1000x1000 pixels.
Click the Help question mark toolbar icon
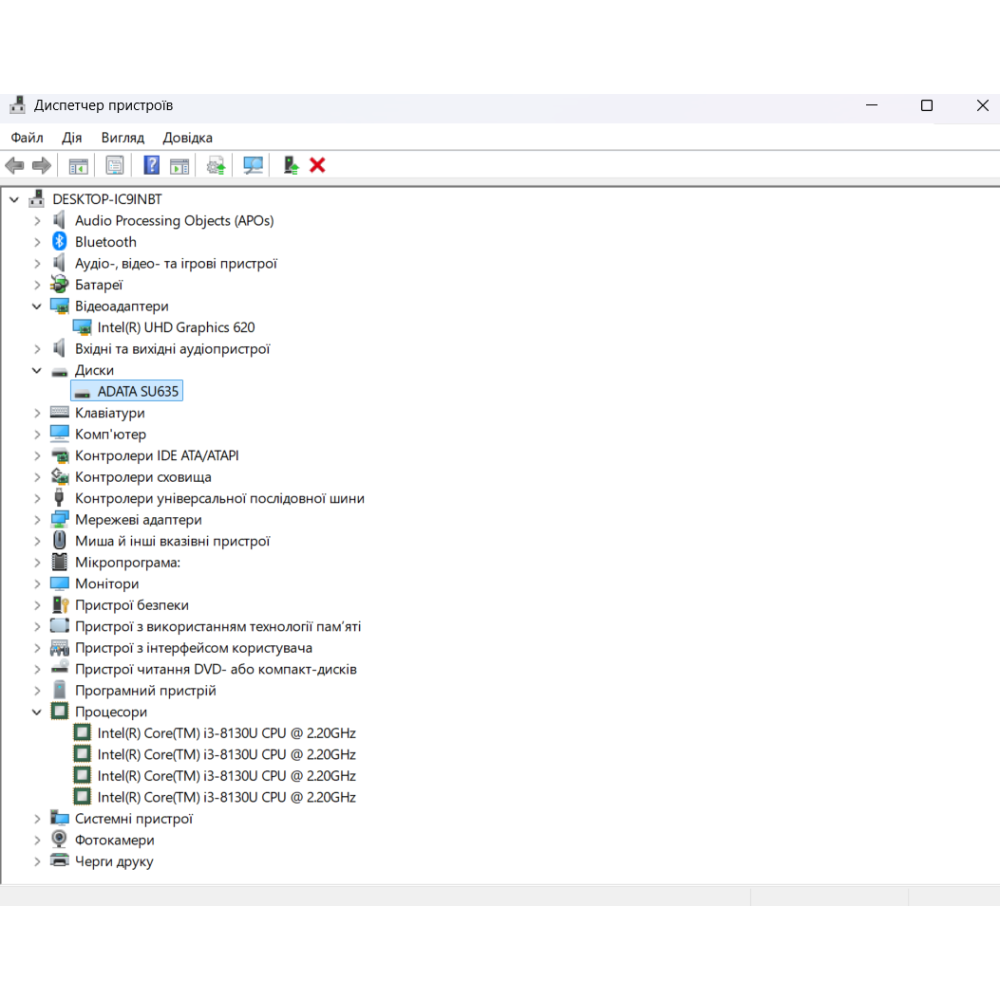151,165
